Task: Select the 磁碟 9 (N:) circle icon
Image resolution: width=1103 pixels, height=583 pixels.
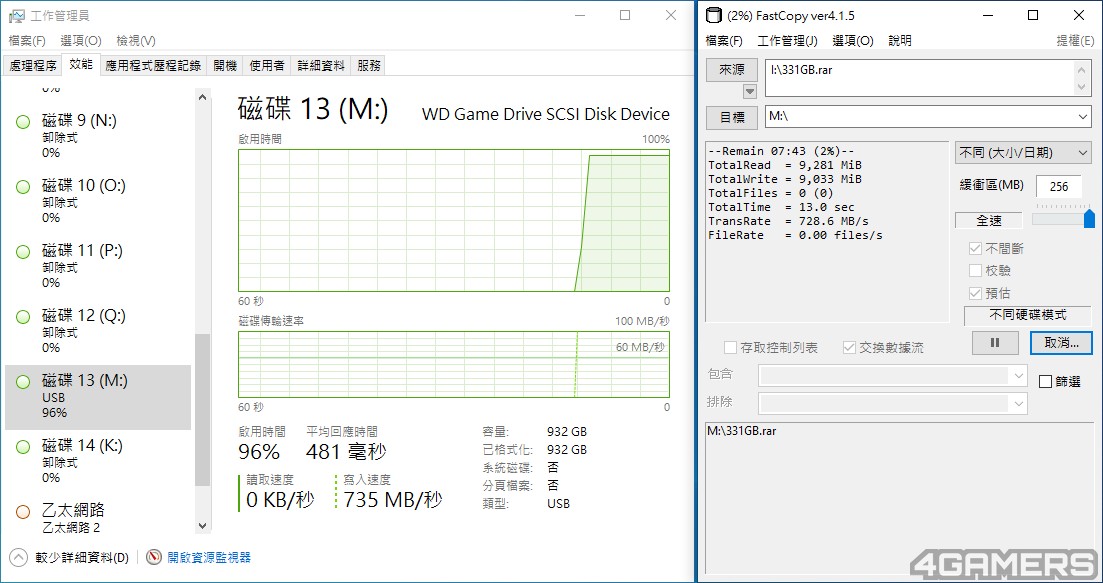Action: coord(23,122)
